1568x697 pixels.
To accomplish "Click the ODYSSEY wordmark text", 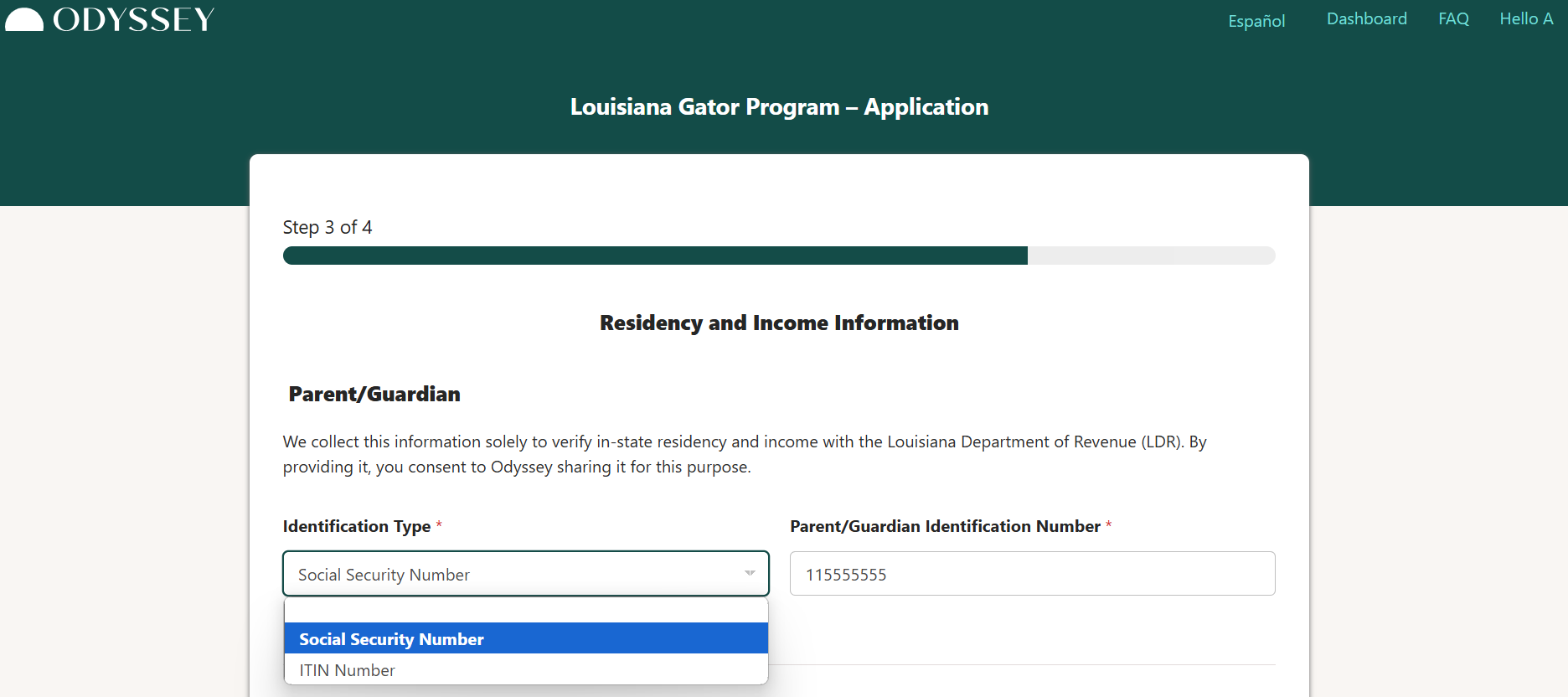I will pyautogui.click(x=134, y=20).
